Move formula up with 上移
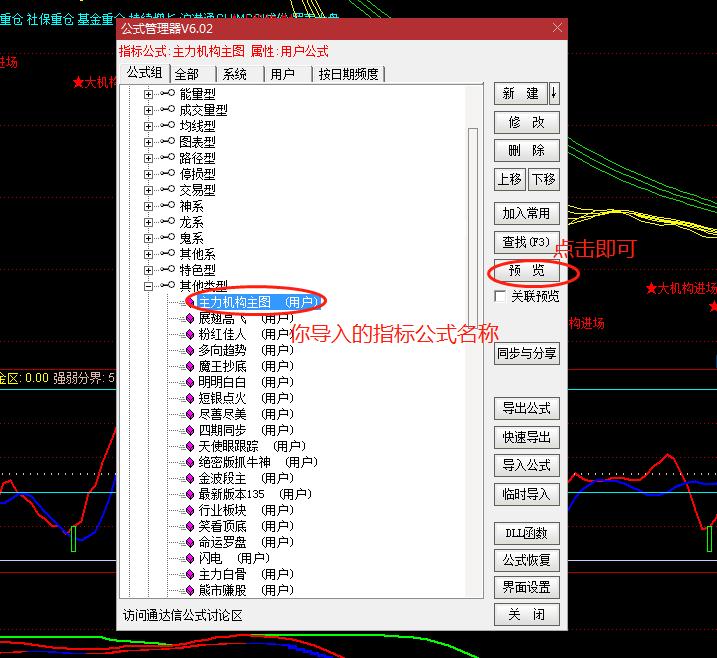Screen dimensions: 717x658 tap(510, 179)
